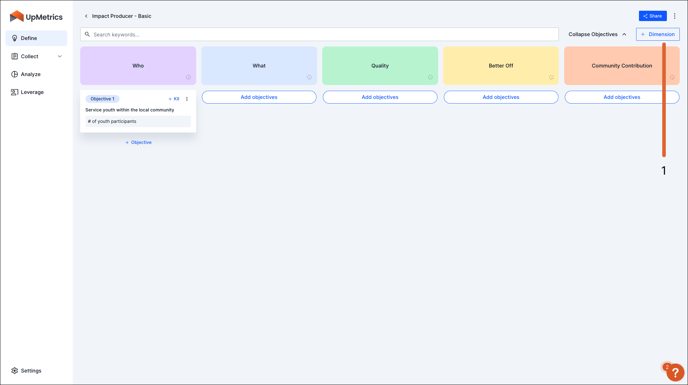Image resolution: width=688 pixels, height=385 pixels.
Task: Click the info icon on Who card
Action: [x=188, y=77]
